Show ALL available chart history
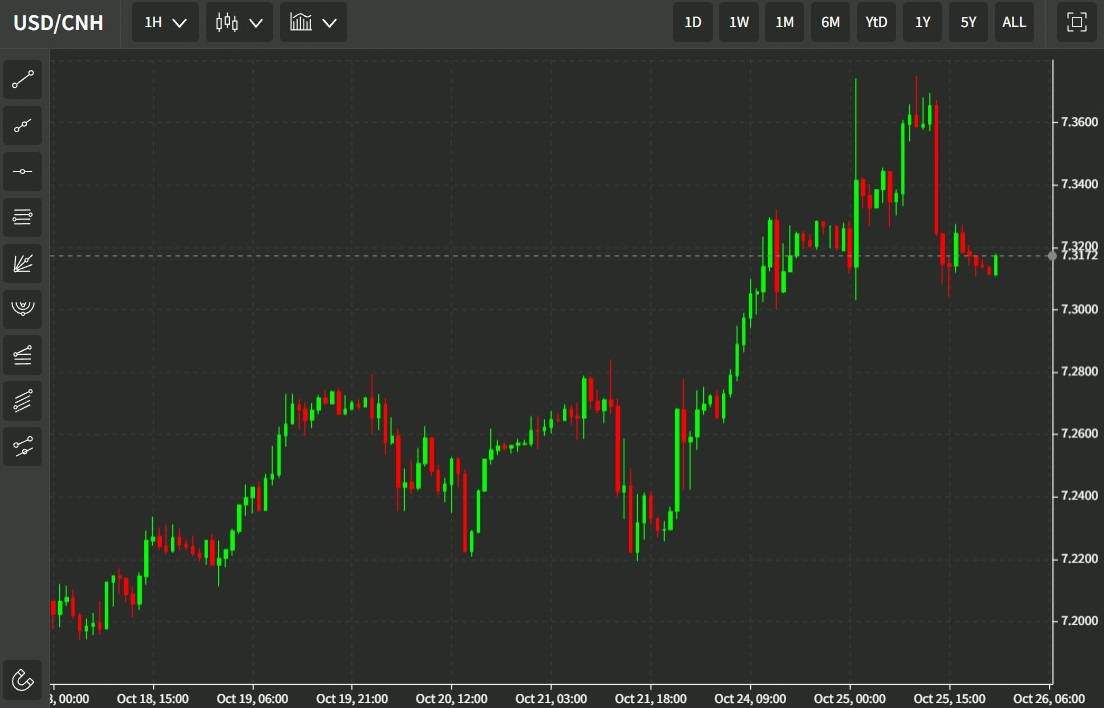The height and width of the screenshot is (708, 1104). coord(1014,23)
